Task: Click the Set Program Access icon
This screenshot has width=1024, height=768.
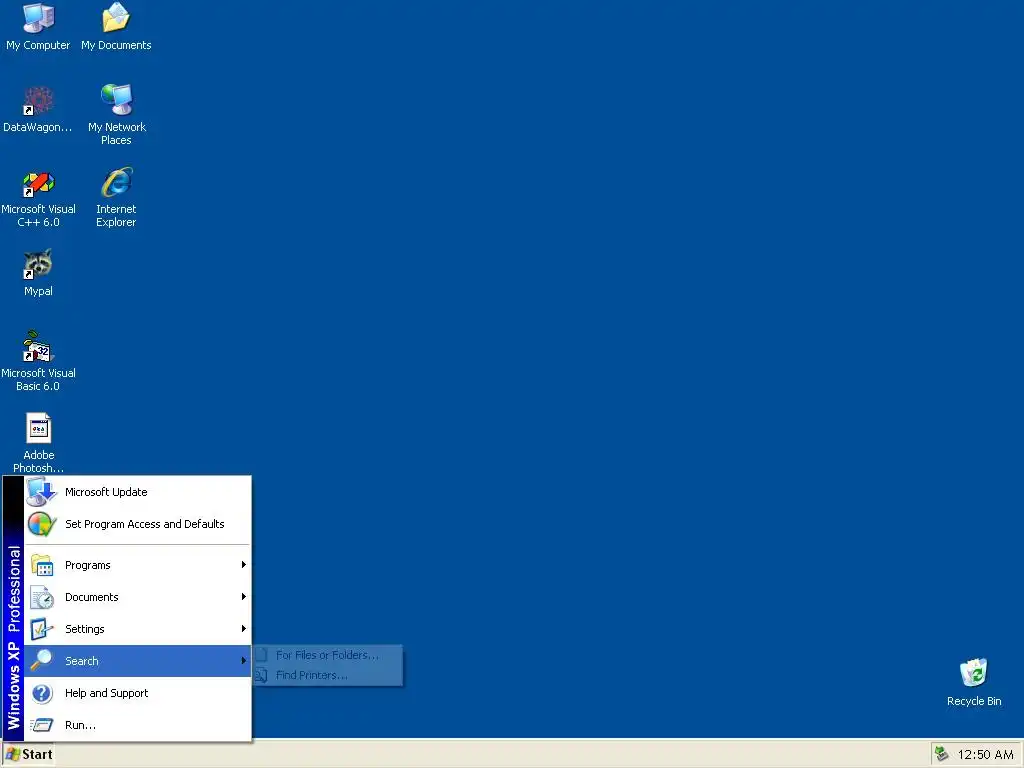Action: coord(42,524)
